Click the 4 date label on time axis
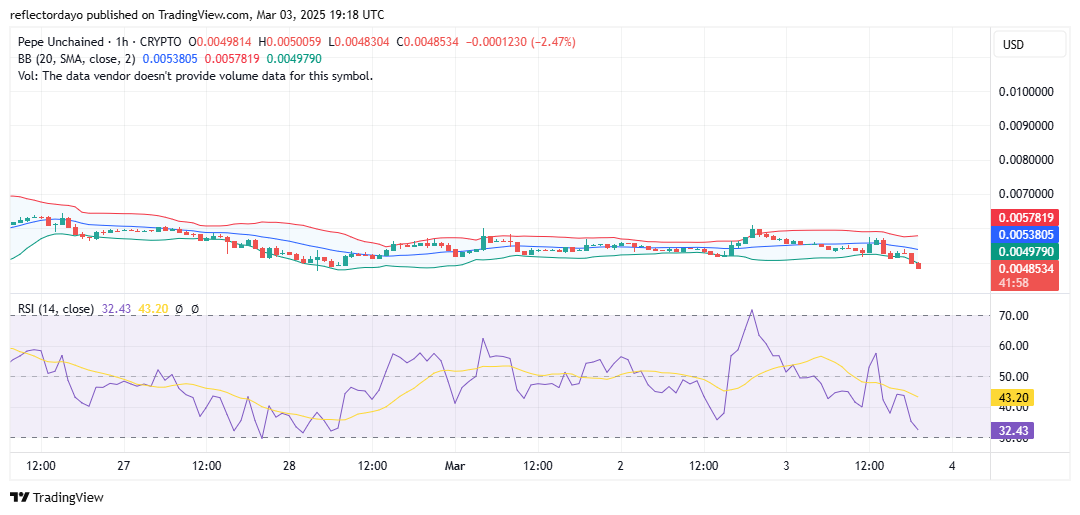 click(x=951, y=465)
